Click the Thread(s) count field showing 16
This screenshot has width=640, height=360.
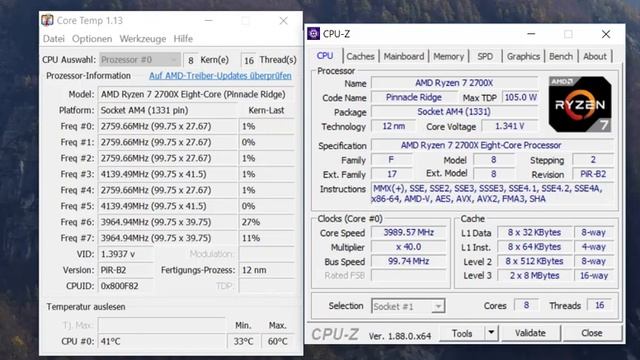pos(249,60)
